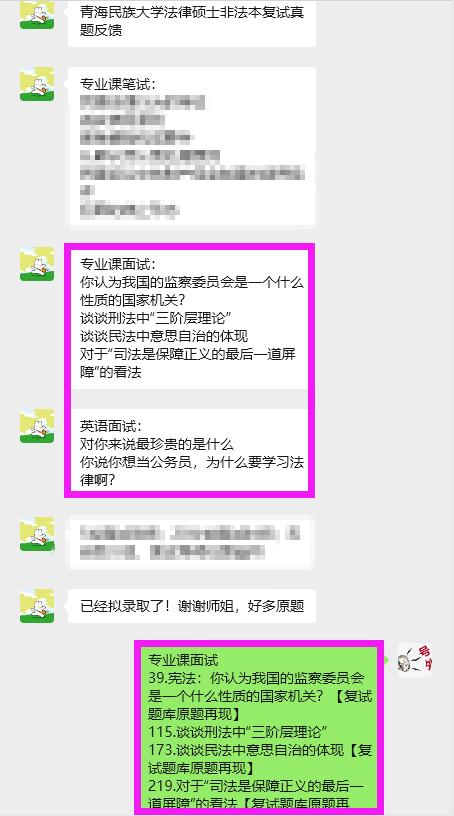Click 英语面试： heading line
Image resolution: width=454 pixels, height=816 pixels.
click(x=110, y=427)
